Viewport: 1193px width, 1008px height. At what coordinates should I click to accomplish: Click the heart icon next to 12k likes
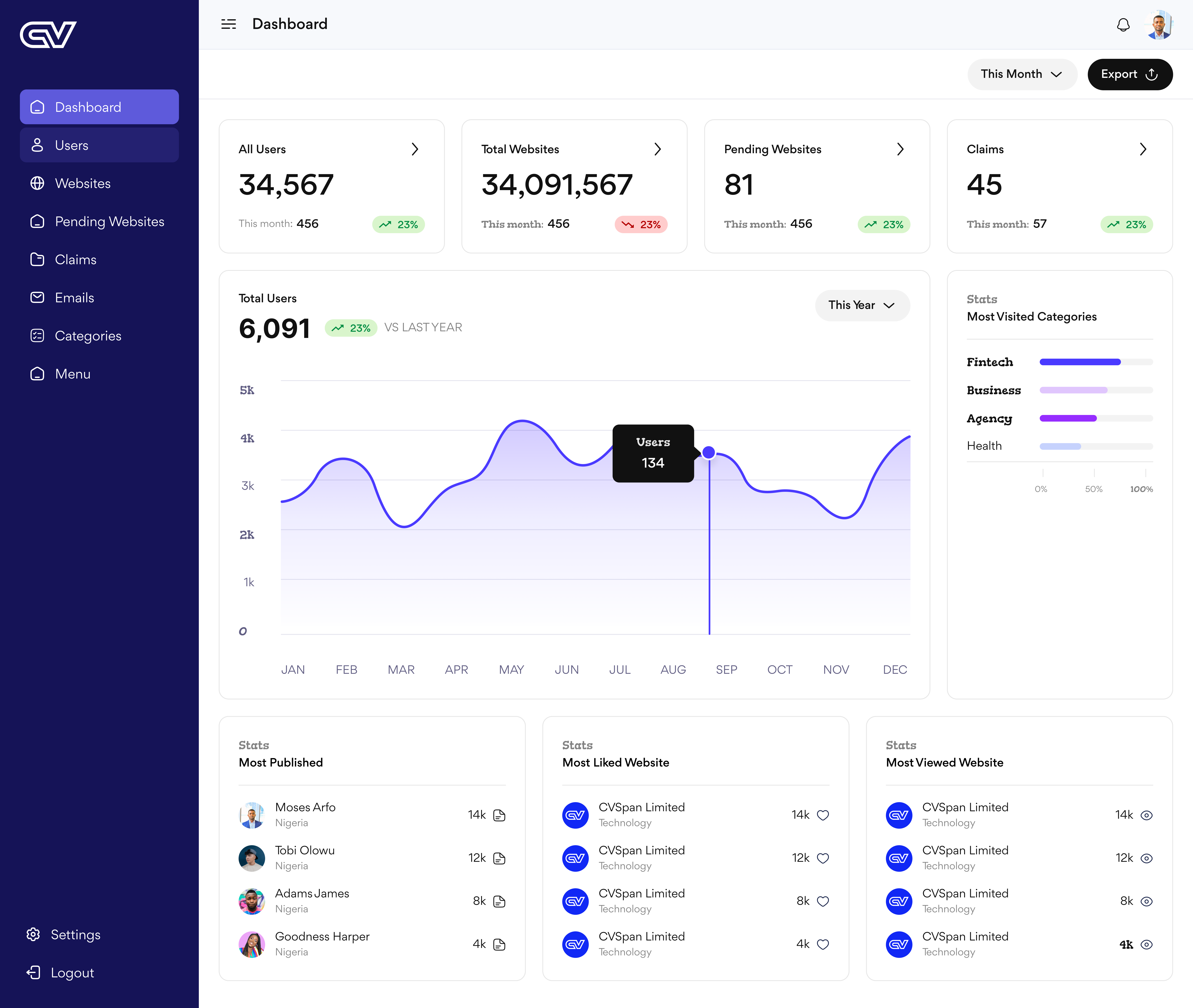click(823, 858)
